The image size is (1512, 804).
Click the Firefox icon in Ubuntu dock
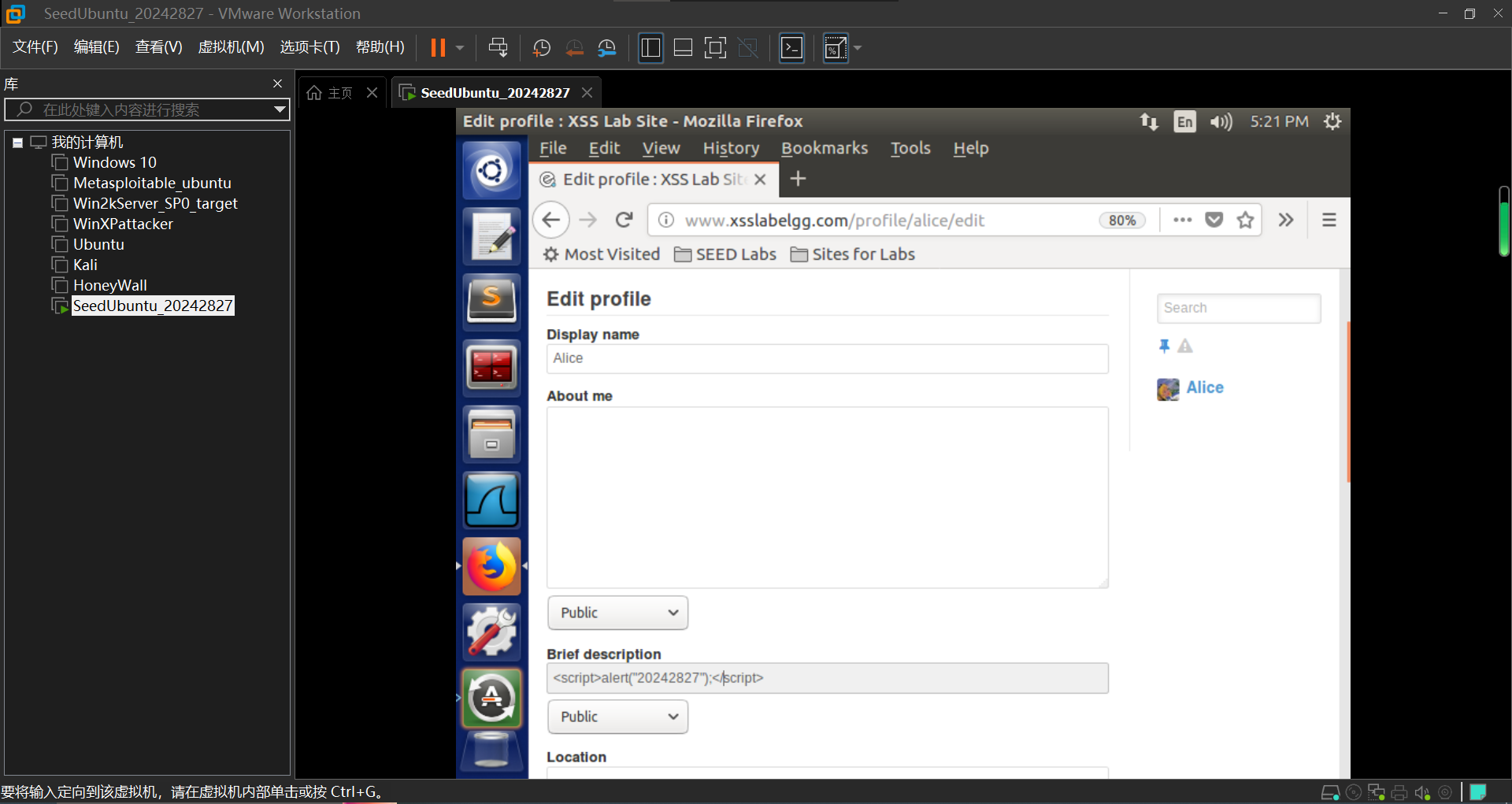(491, 566)
